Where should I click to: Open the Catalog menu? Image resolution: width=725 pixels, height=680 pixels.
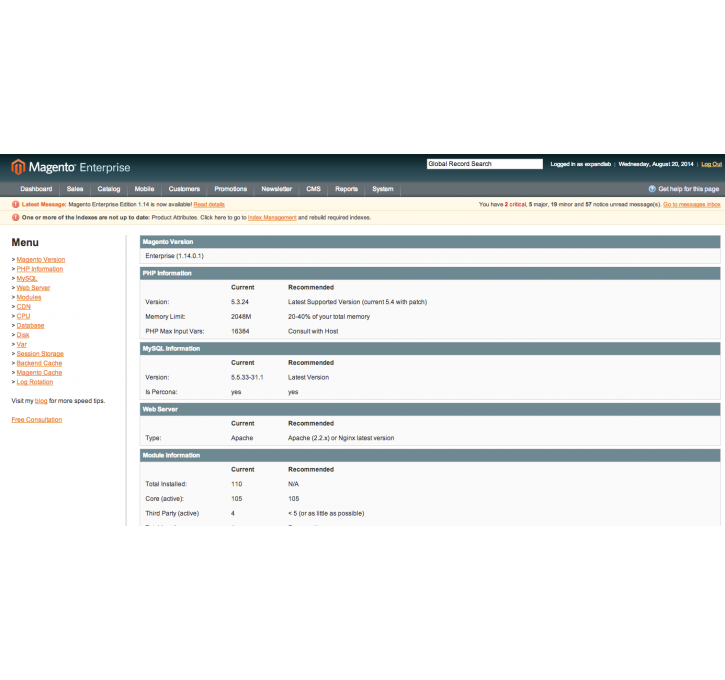tap(109, 189)
